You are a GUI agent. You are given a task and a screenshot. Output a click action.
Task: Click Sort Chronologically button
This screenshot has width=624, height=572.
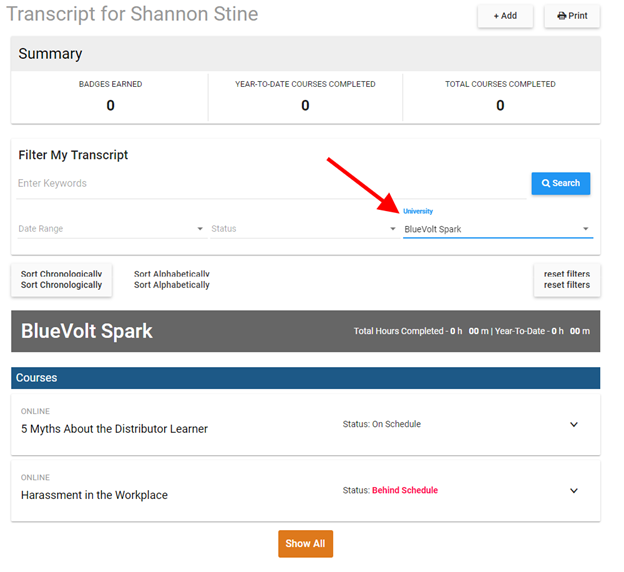61,280
